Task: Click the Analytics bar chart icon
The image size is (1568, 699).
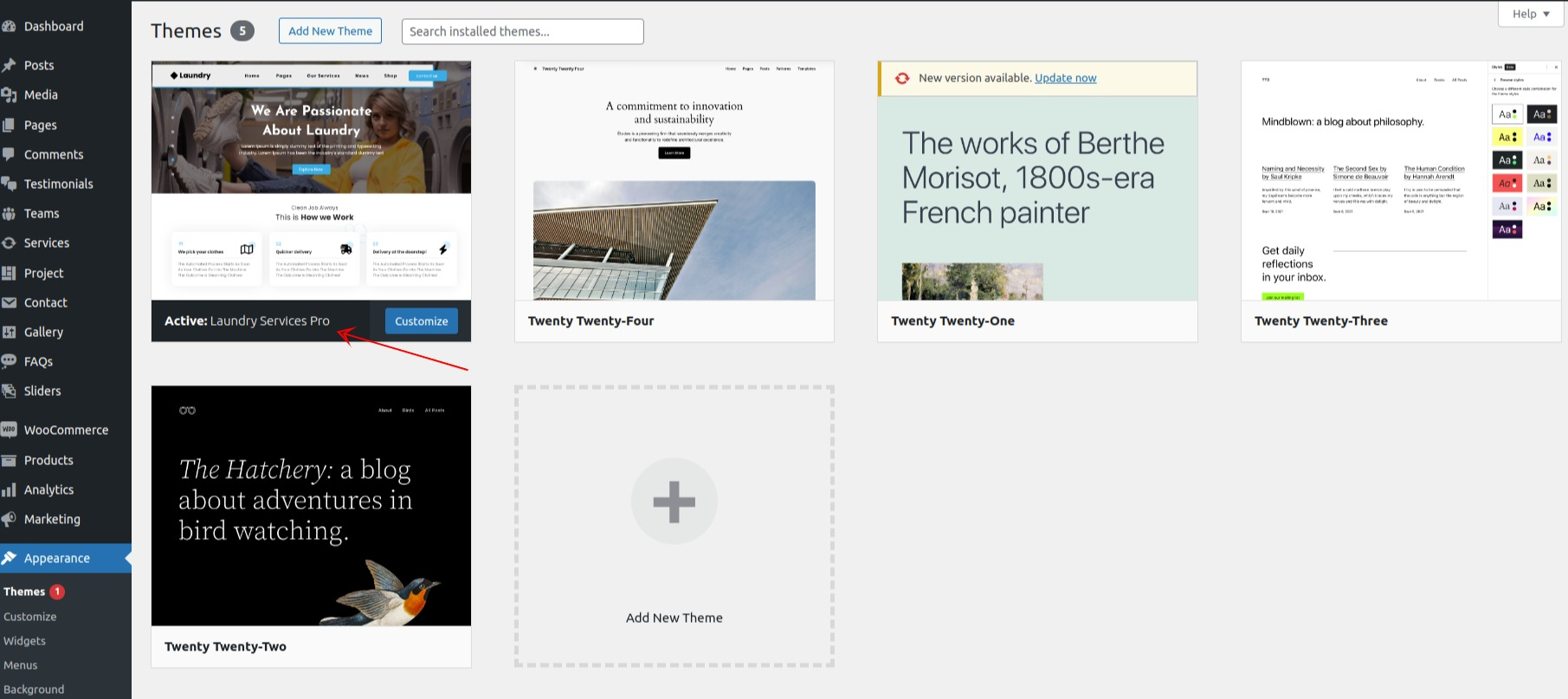Action: point(9,490)
